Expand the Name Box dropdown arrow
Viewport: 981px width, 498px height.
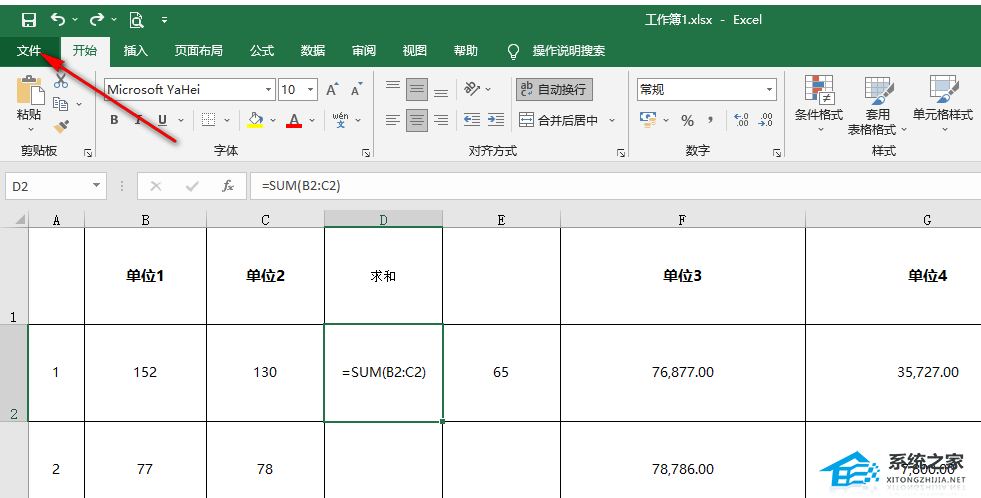coord(96,186)
